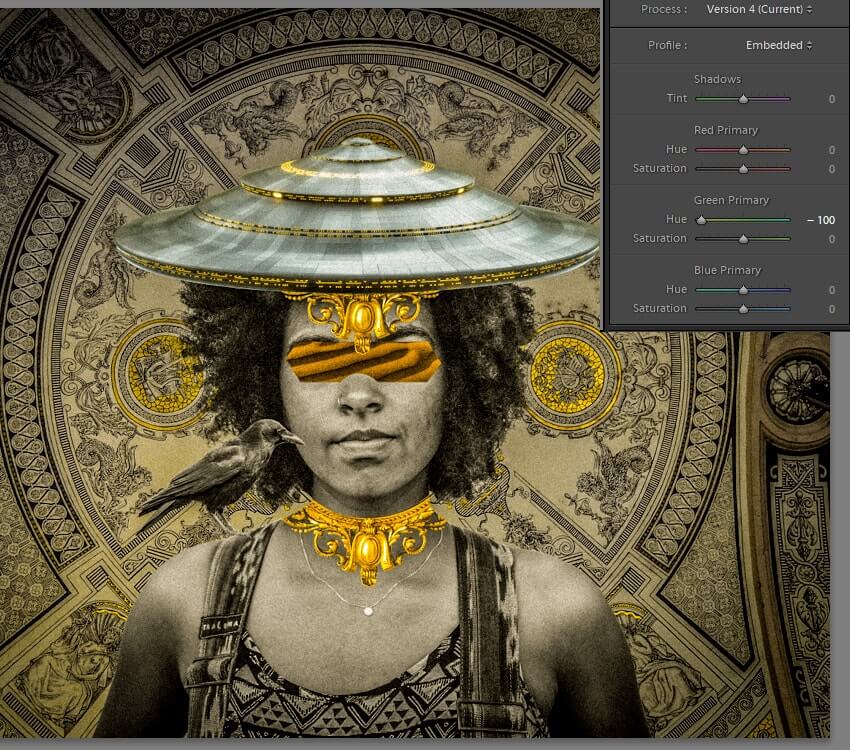Select the Blue Primary Saturation value field
The width and height of the screenshot is (850, 750).
[832, 309]
